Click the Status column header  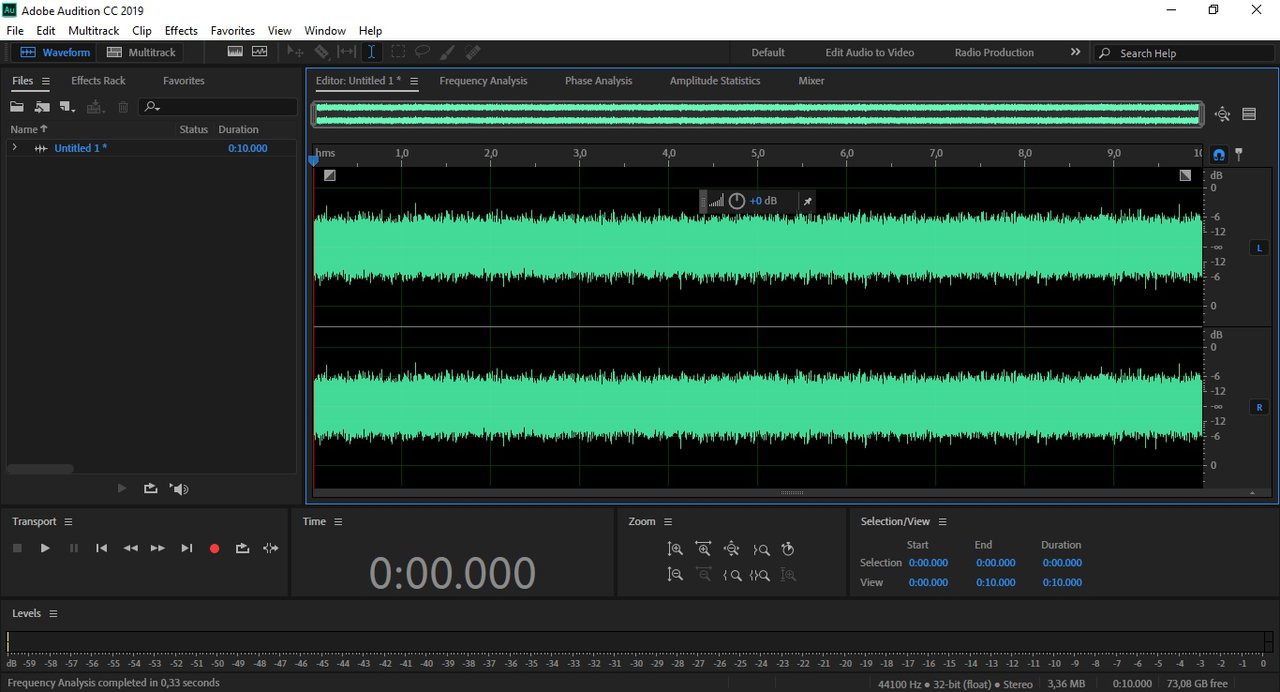[x=193, y=129]
